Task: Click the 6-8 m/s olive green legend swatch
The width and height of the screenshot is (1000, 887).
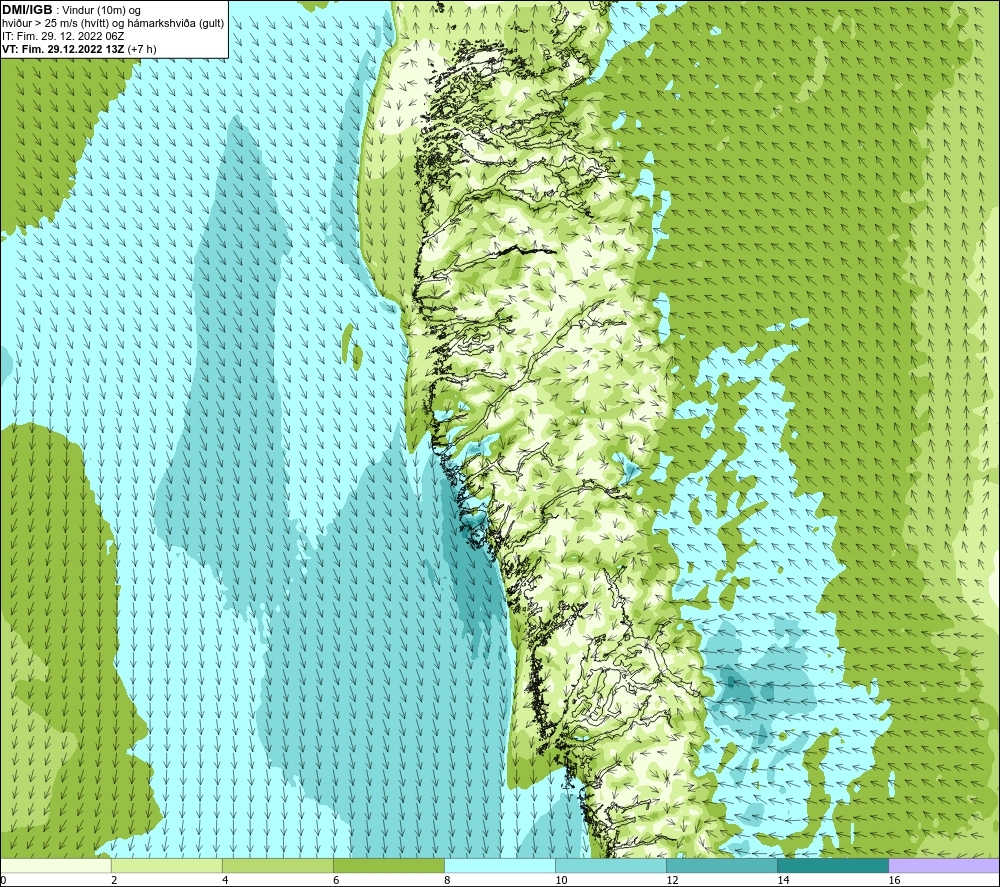Action: tap(389, 865)
